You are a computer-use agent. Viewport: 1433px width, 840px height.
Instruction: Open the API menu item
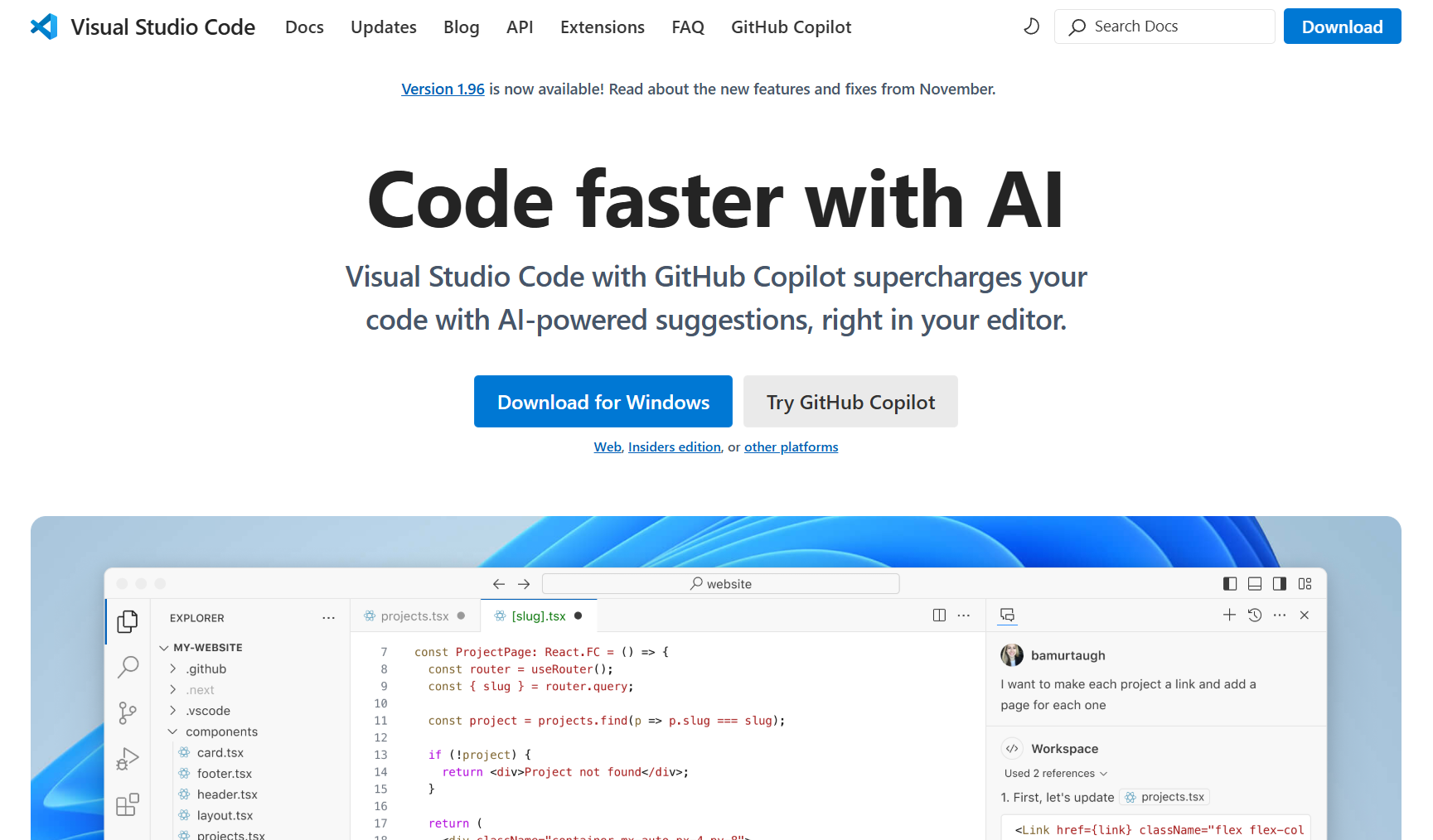click(520, 27)
